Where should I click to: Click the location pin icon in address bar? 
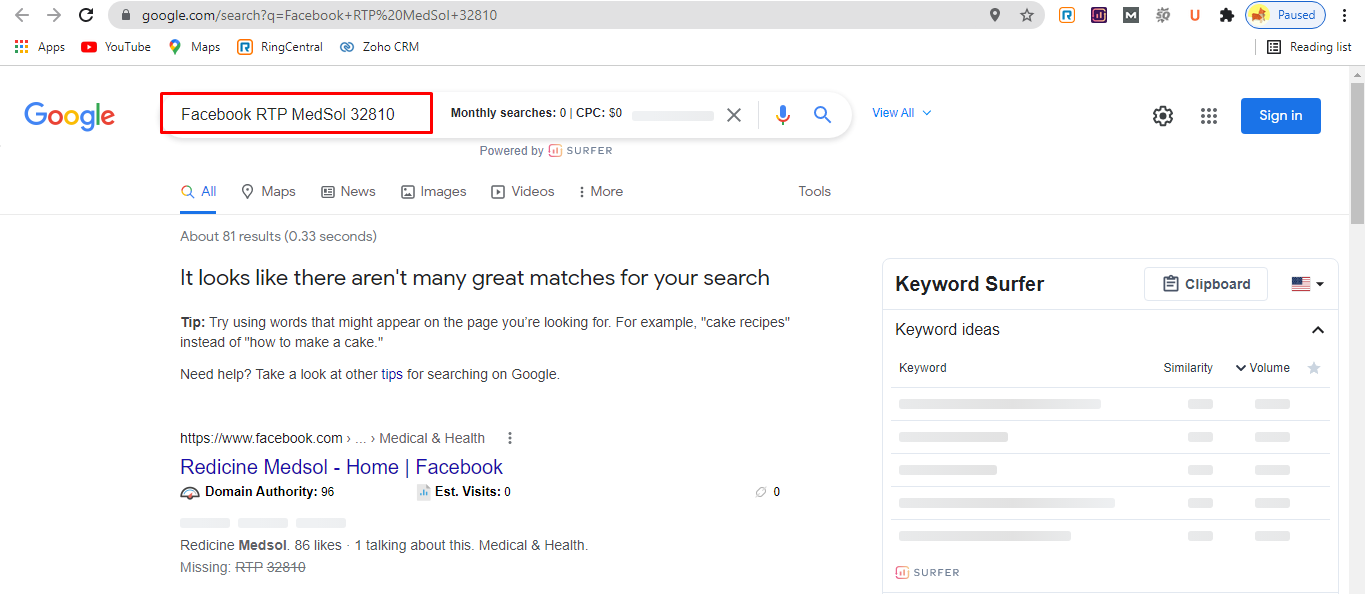995,15
